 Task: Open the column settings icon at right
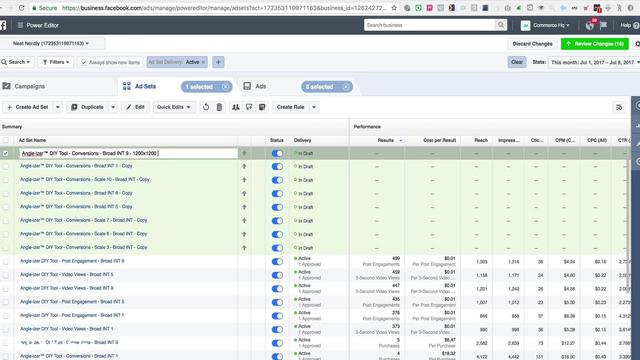click(619, 107)
